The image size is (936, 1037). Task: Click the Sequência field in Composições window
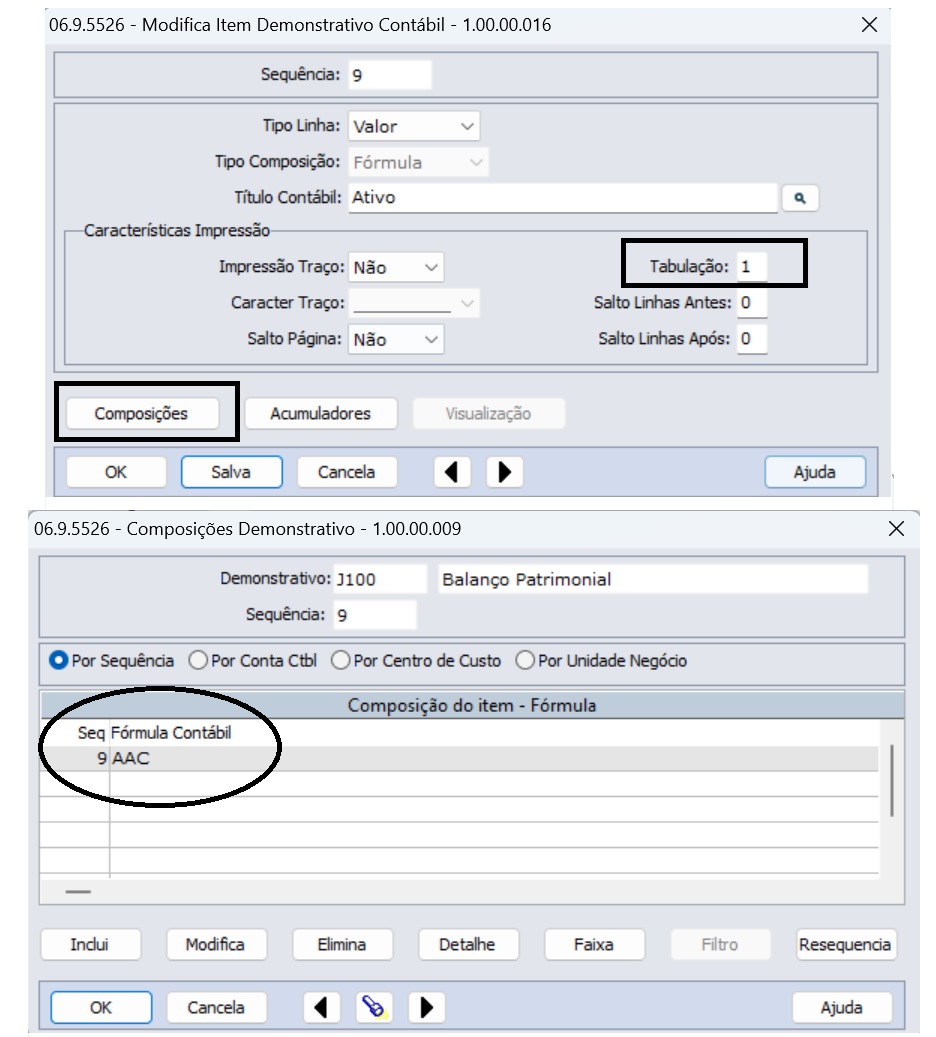[x=374, y=615]
